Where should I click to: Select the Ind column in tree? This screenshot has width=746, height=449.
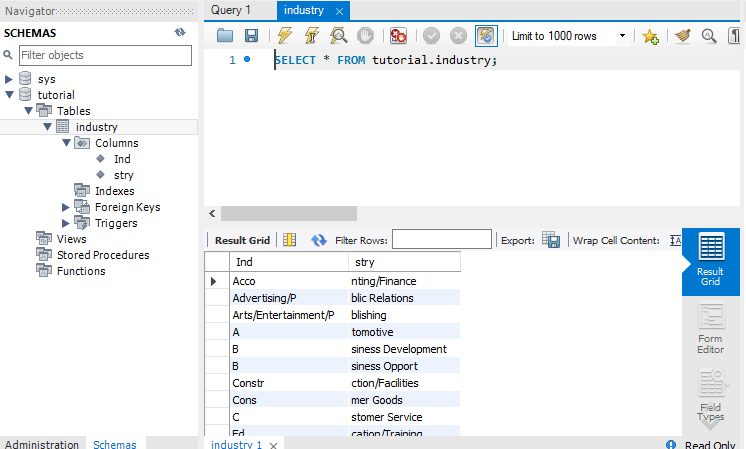[x=122, y=159]
